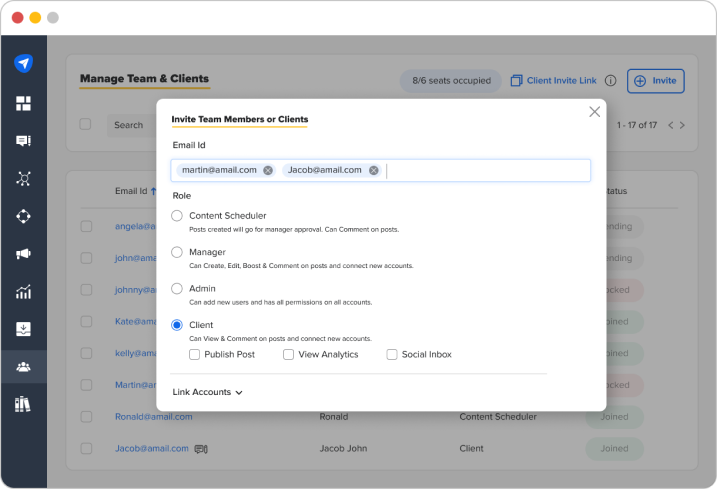Open the dashboard grid icon in sidebar

(x=23, y=103)
